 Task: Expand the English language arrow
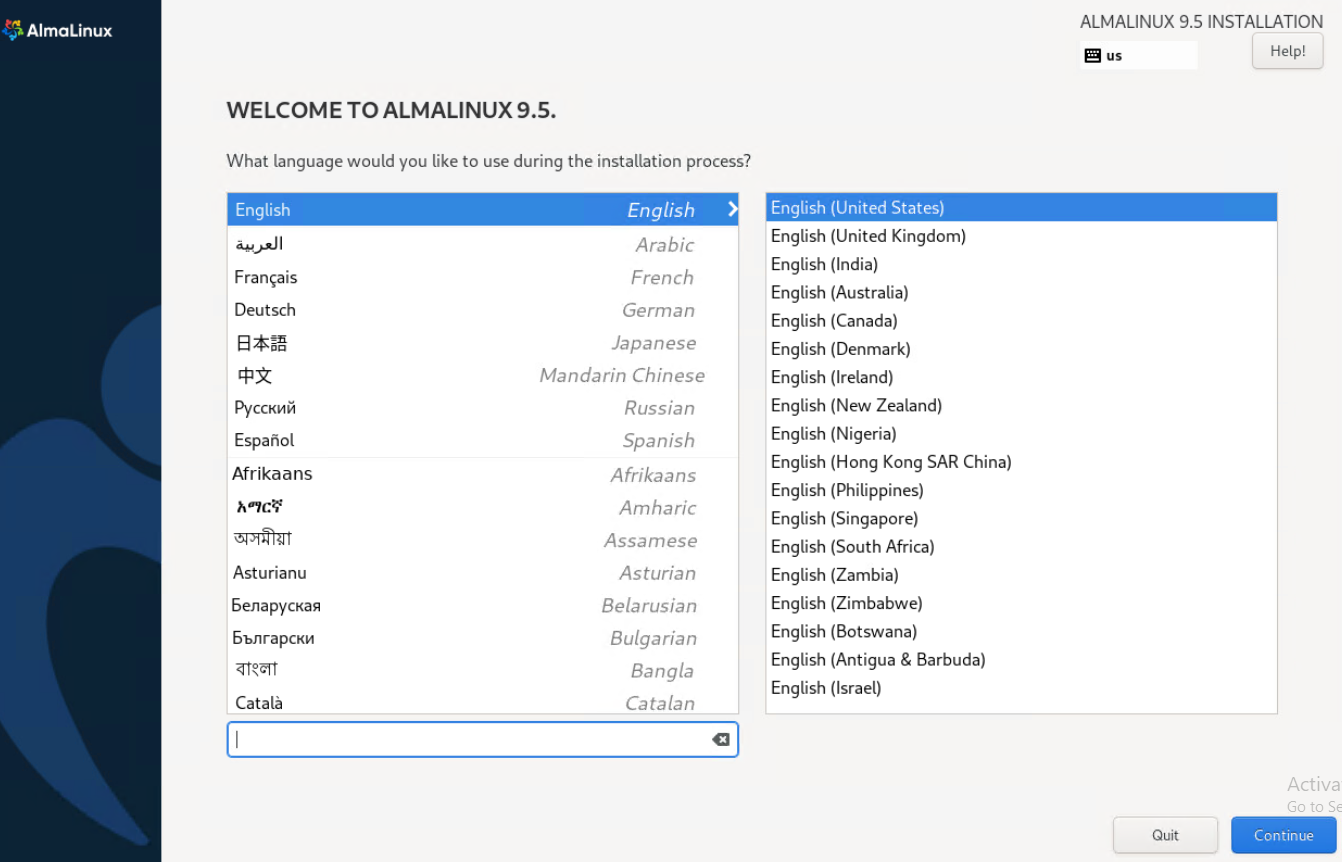tap(732, 209)
